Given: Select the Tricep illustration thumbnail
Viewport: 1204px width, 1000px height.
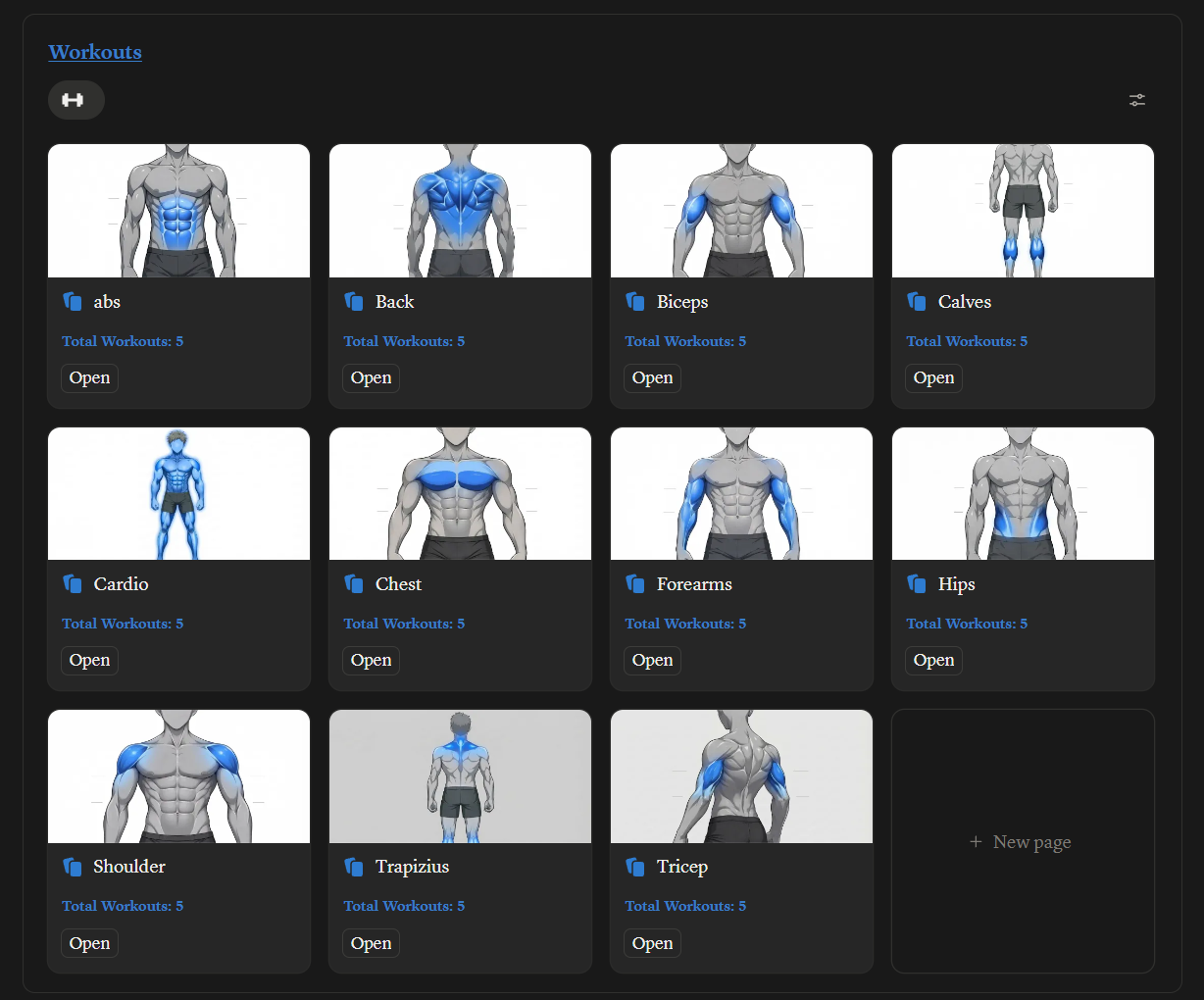Looking at the screenshot, I should click(x=741, y=776).
